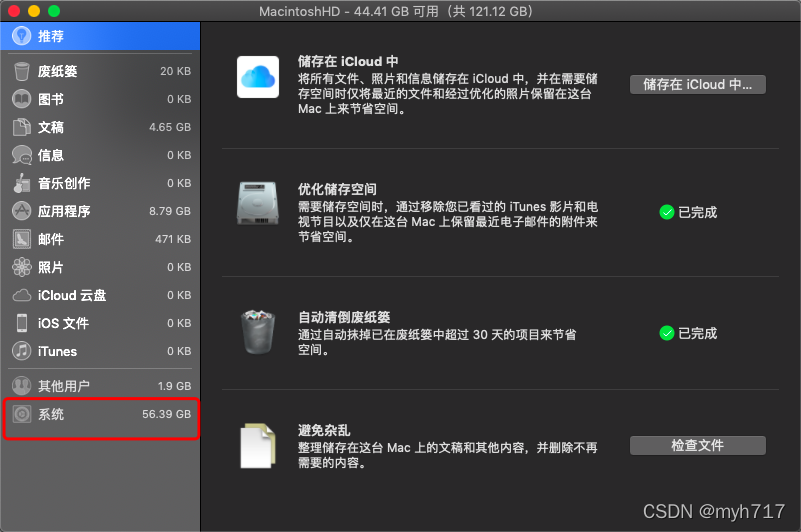Click the 系统 gear icon

pos(21,414)
